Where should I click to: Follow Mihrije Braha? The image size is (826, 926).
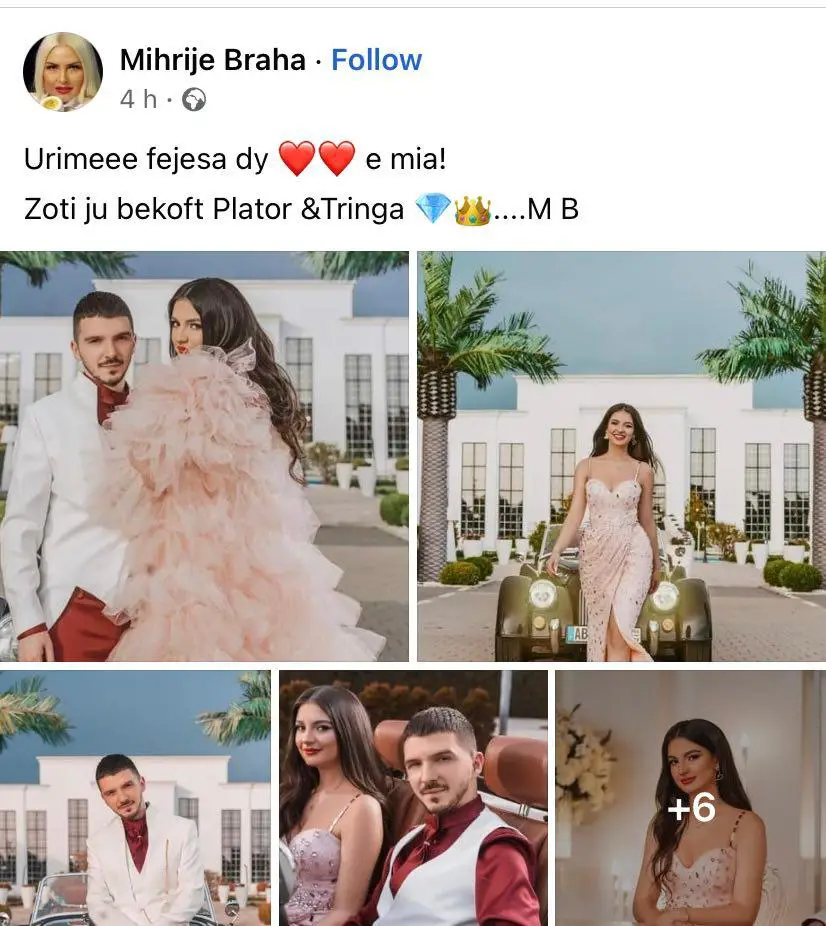[377, 60]
